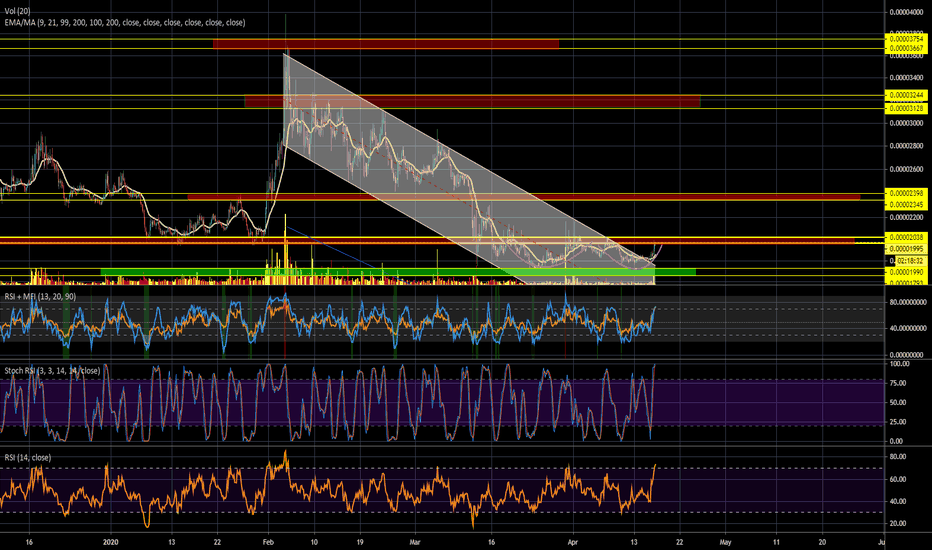This screenshot has width=932, height=550.
Task: Click the 19 date label on time axis
Action: point(360,542)
